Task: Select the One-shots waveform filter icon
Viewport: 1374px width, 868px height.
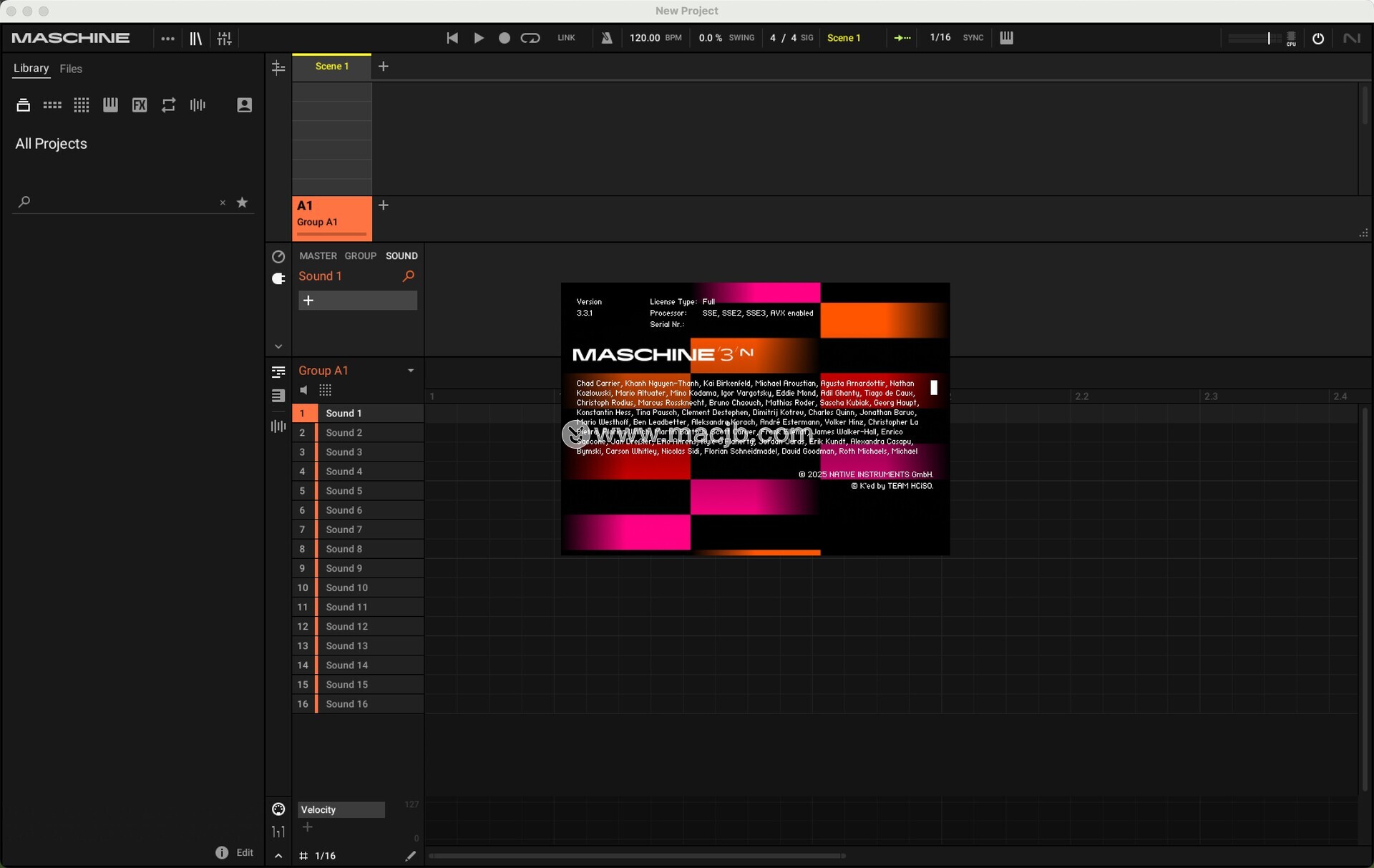Action: (x=198, y=105)
